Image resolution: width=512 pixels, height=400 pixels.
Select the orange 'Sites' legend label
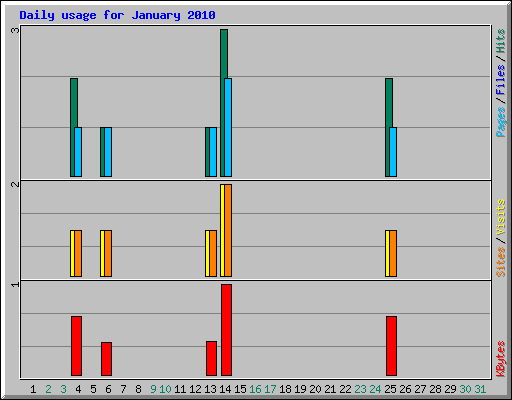coord(501,262)
